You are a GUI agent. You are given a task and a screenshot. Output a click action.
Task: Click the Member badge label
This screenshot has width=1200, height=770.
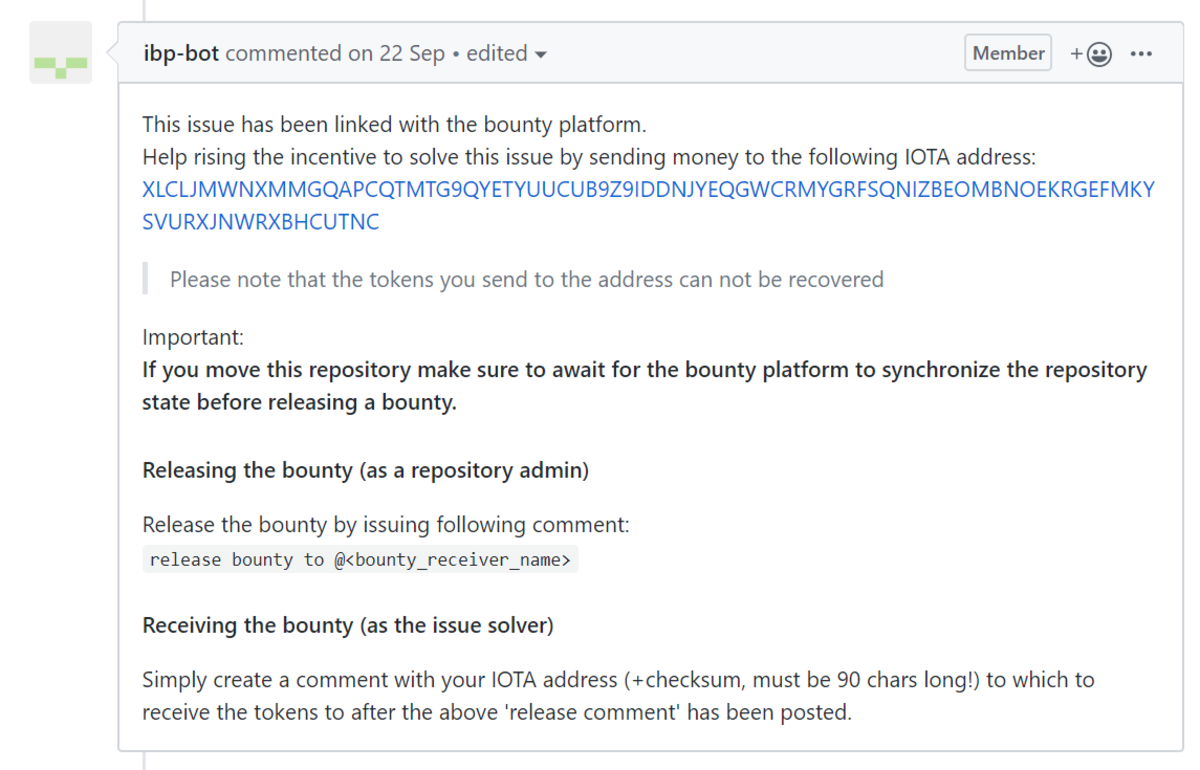1008,53
